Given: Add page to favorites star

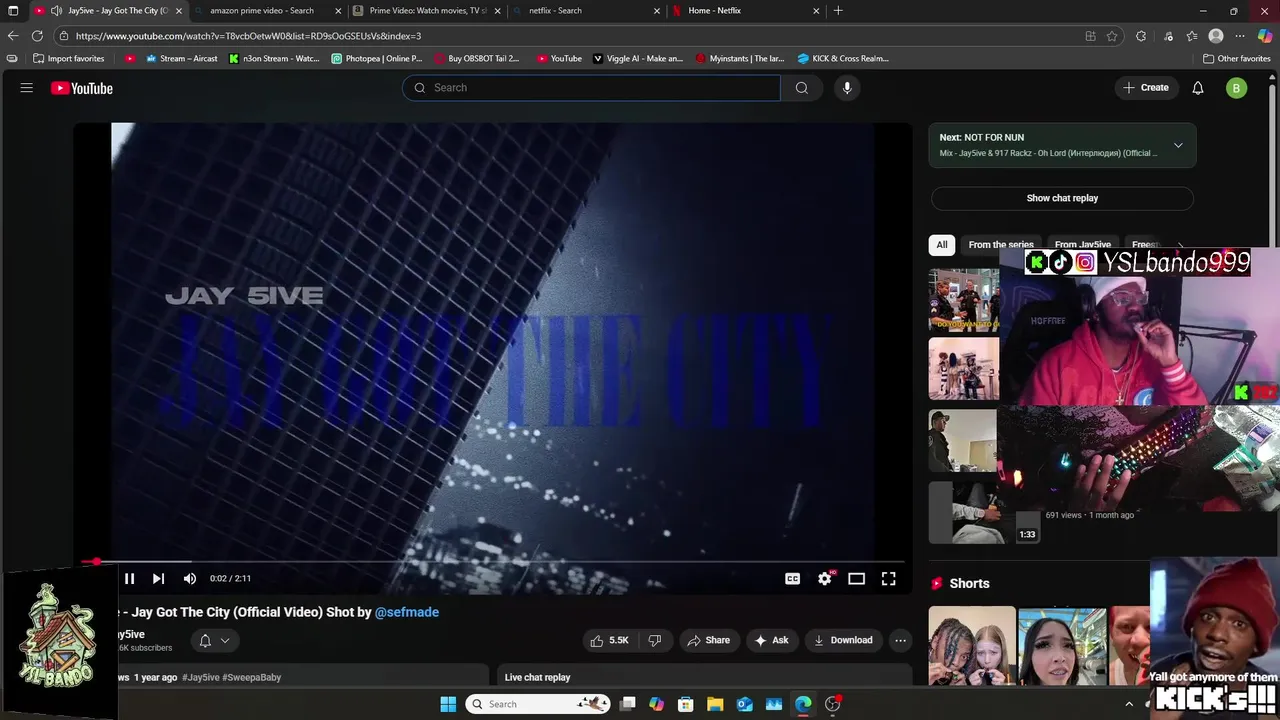Looking at the screenshot, I should (x=1112, y=36).
